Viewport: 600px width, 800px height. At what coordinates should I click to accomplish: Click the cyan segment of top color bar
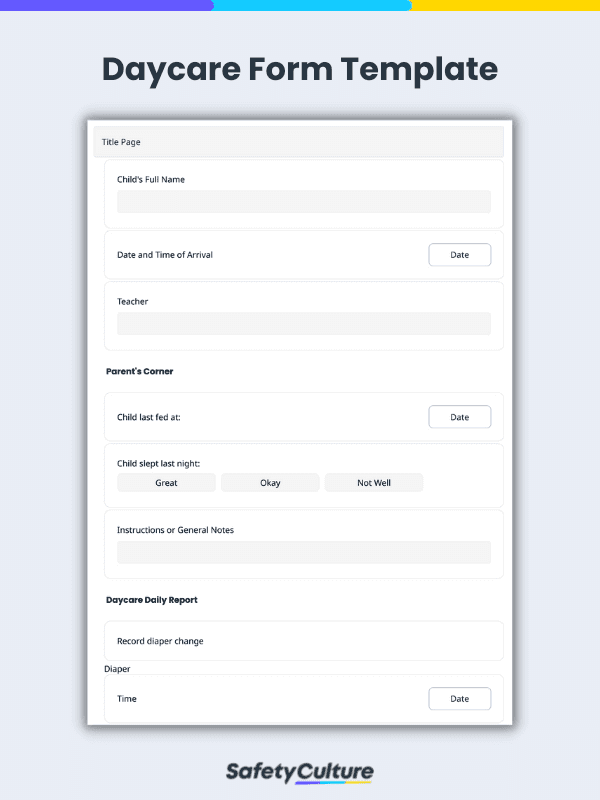click(312, 5)
